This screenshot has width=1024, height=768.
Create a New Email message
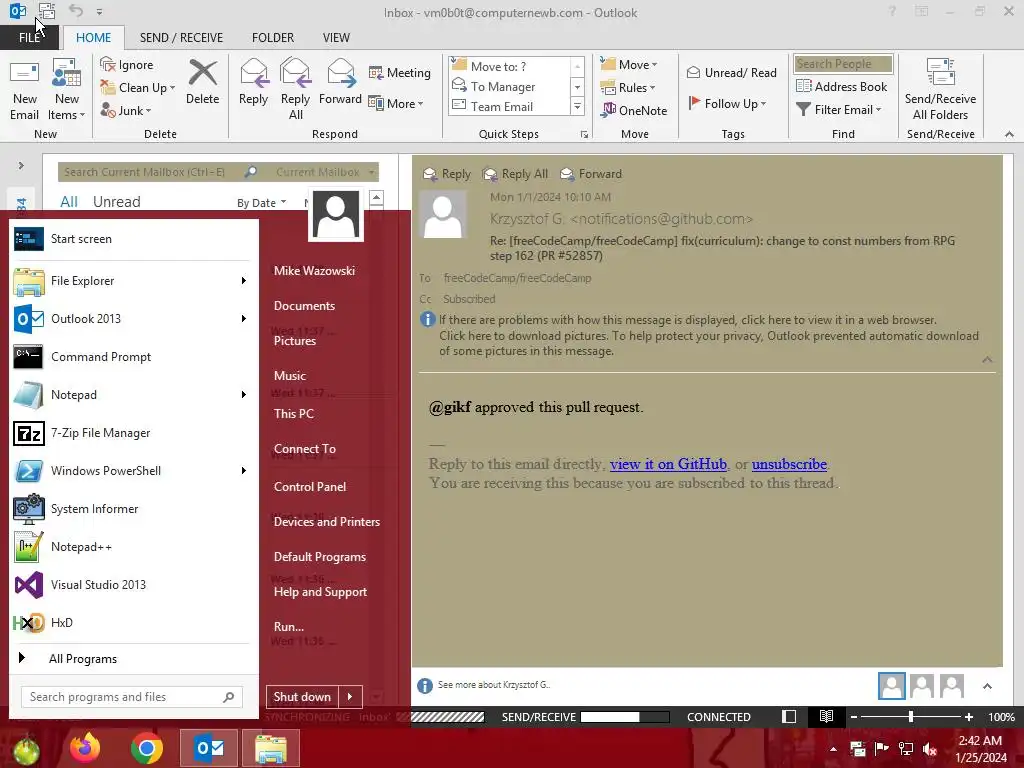(24, 90)
